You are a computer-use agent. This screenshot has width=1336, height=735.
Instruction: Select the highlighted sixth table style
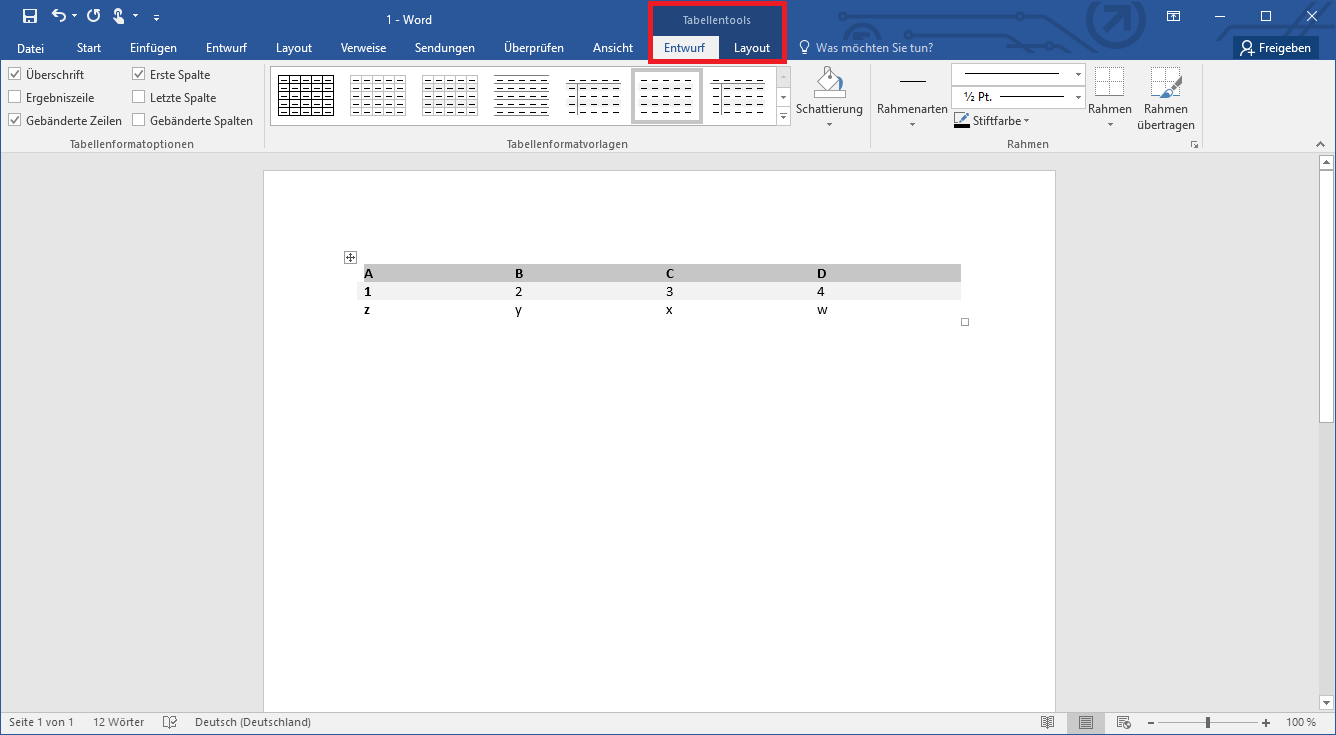[x=666, y=96]
